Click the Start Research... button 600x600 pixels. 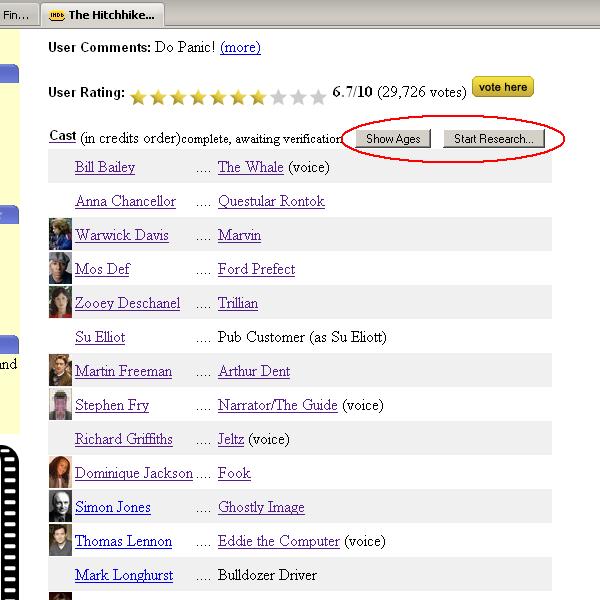pyautogui.click(x=494, y=139)
